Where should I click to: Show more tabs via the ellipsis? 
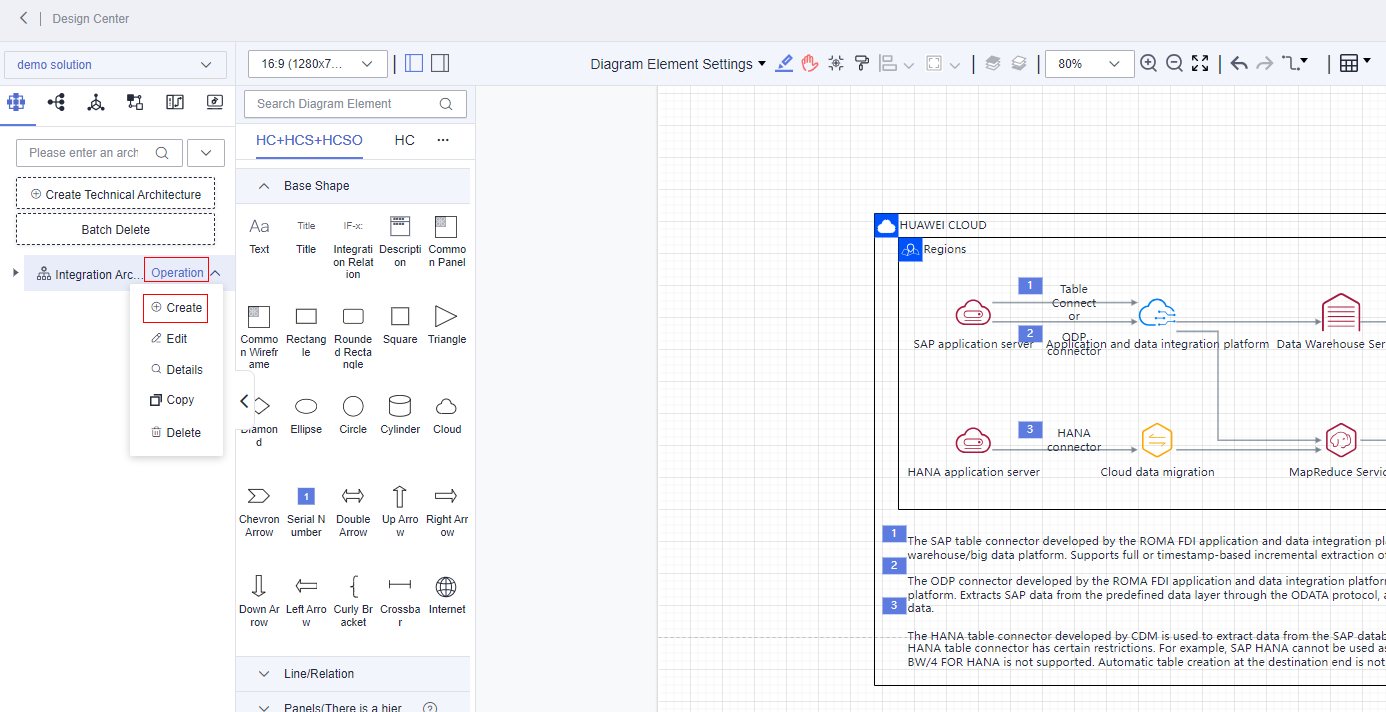click(x=444, y=141)
